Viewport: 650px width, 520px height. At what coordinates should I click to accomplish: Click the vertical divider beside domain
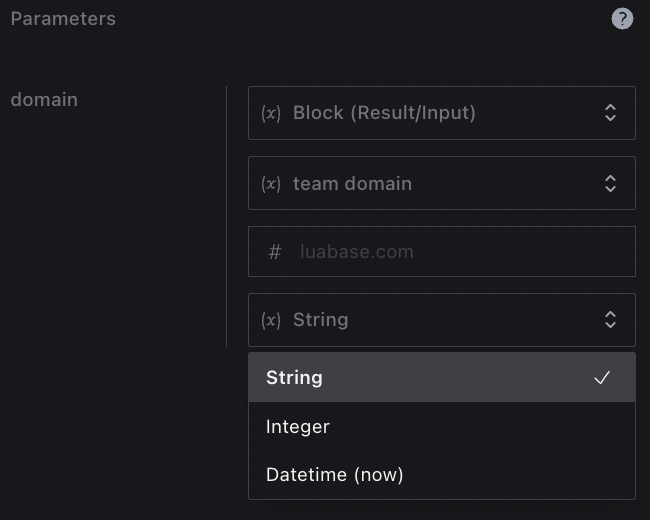tap(227, 216)
